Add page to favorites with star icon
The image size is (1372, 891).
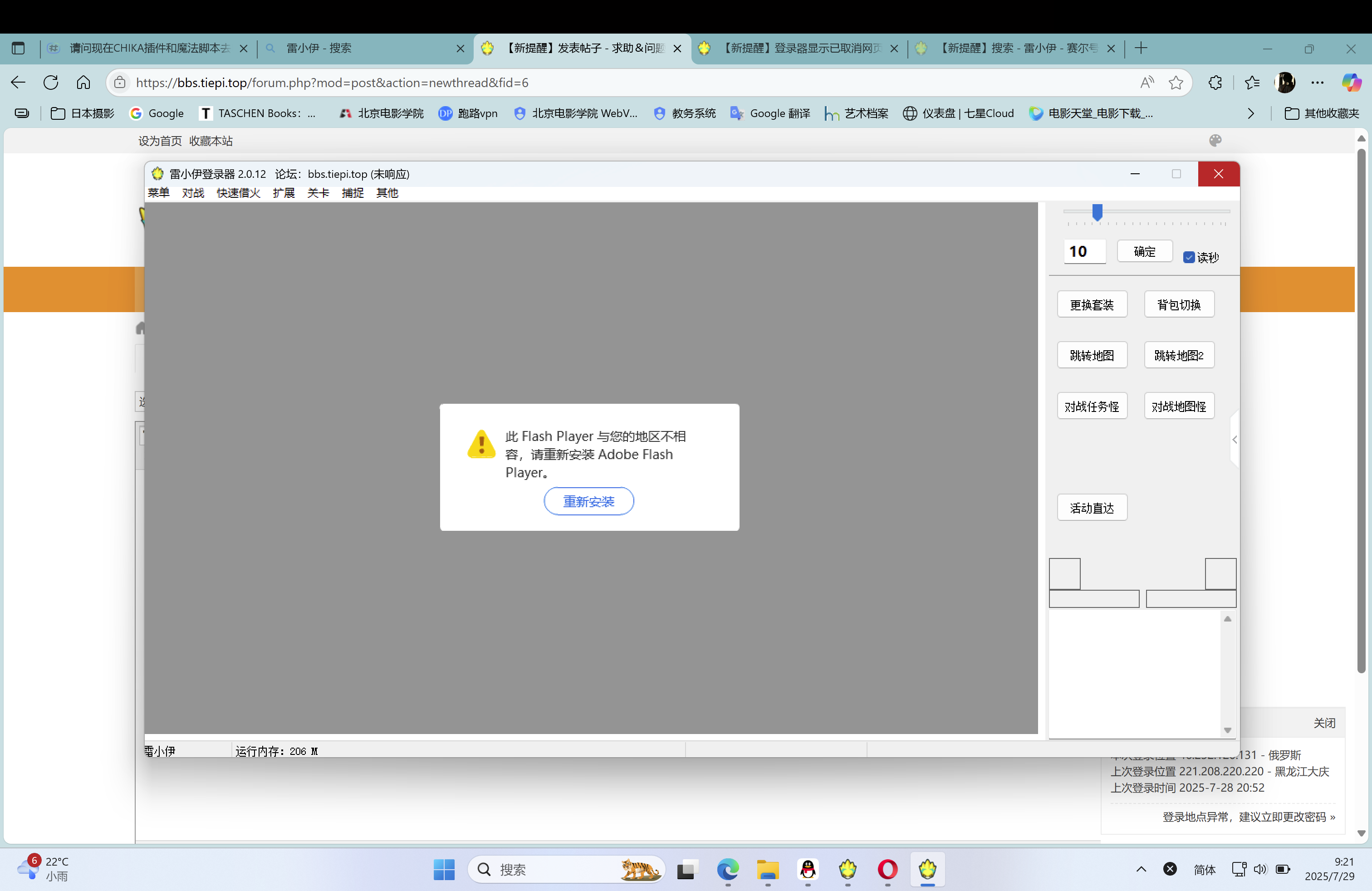coord(1176,83)
